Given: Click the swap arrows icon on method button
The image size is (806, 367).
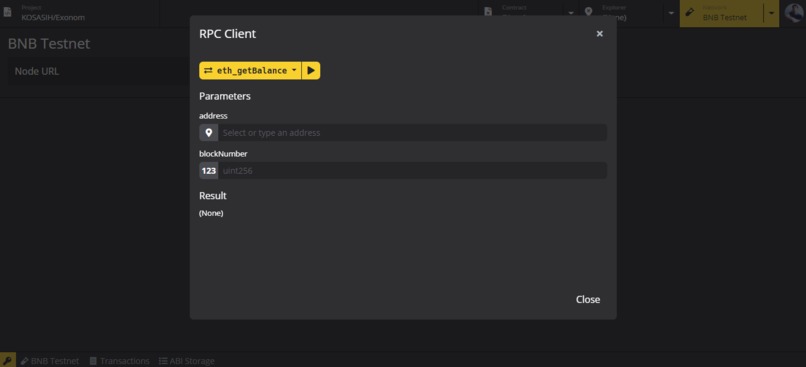Looking at the screenshot, I should tap(208, 70).
